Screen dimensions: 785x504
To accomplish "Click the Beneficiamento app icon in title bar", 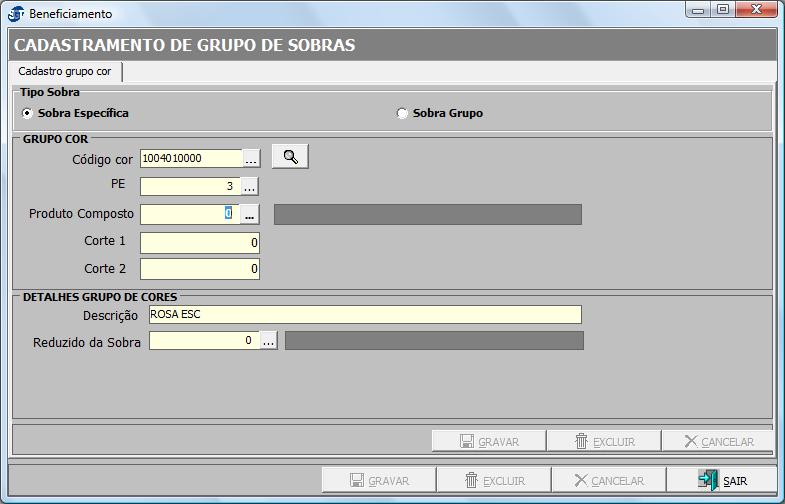I will click(15, 14).
